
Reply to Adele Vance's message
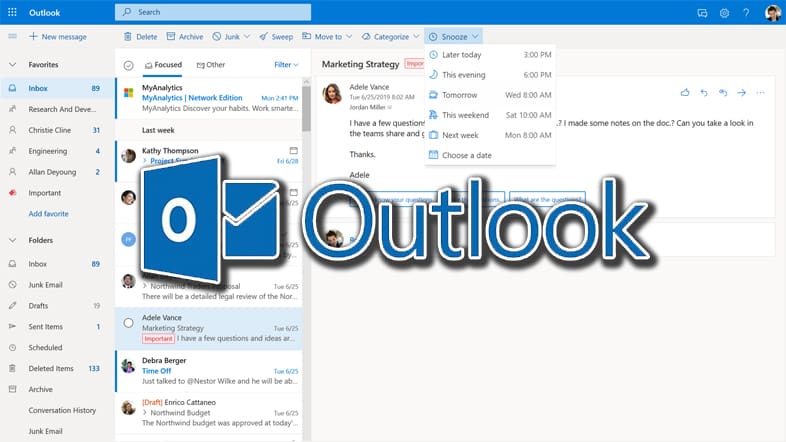coord(704,93)
